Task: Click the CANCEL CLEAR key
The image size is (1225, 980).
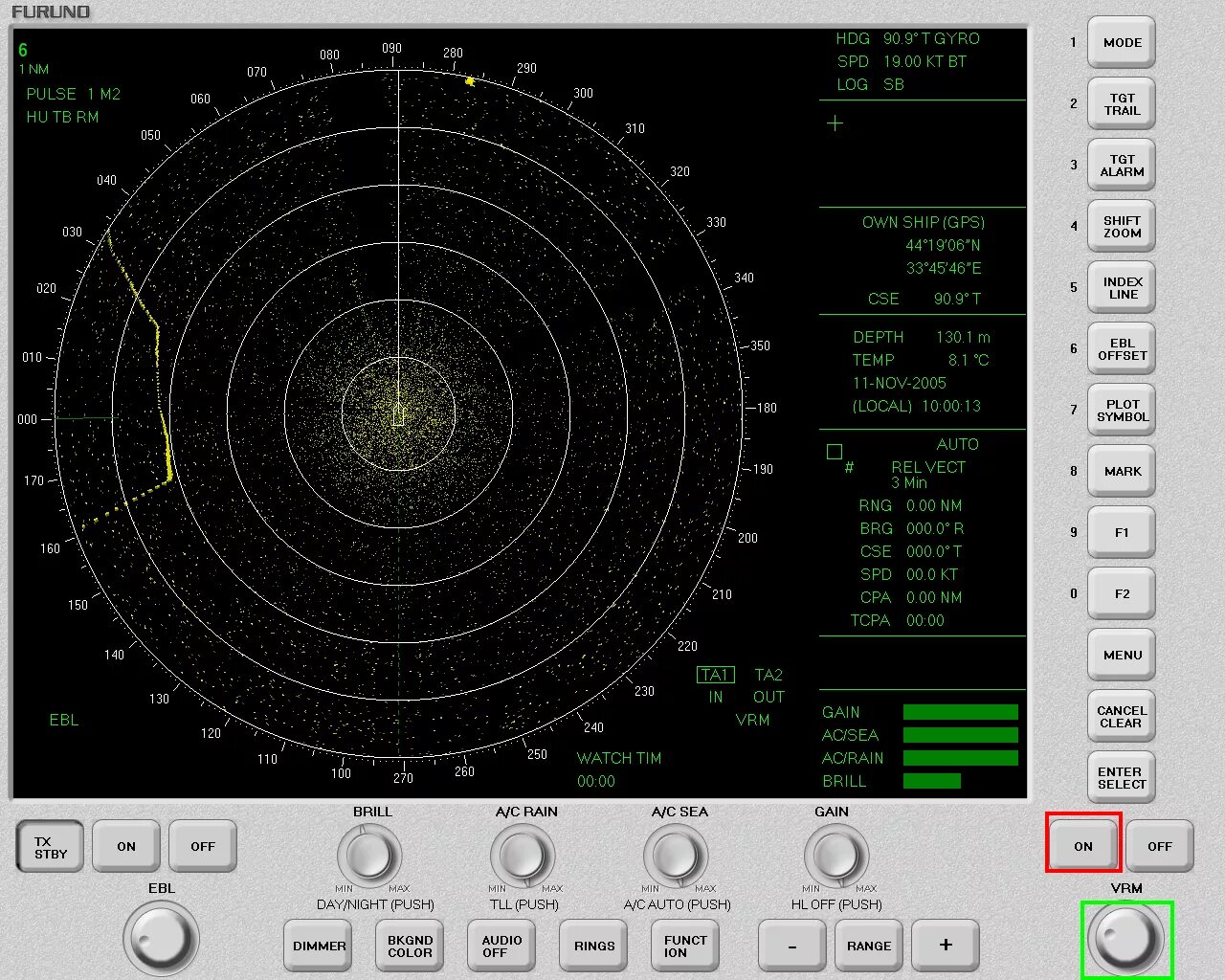Action: pos(1122,717)
